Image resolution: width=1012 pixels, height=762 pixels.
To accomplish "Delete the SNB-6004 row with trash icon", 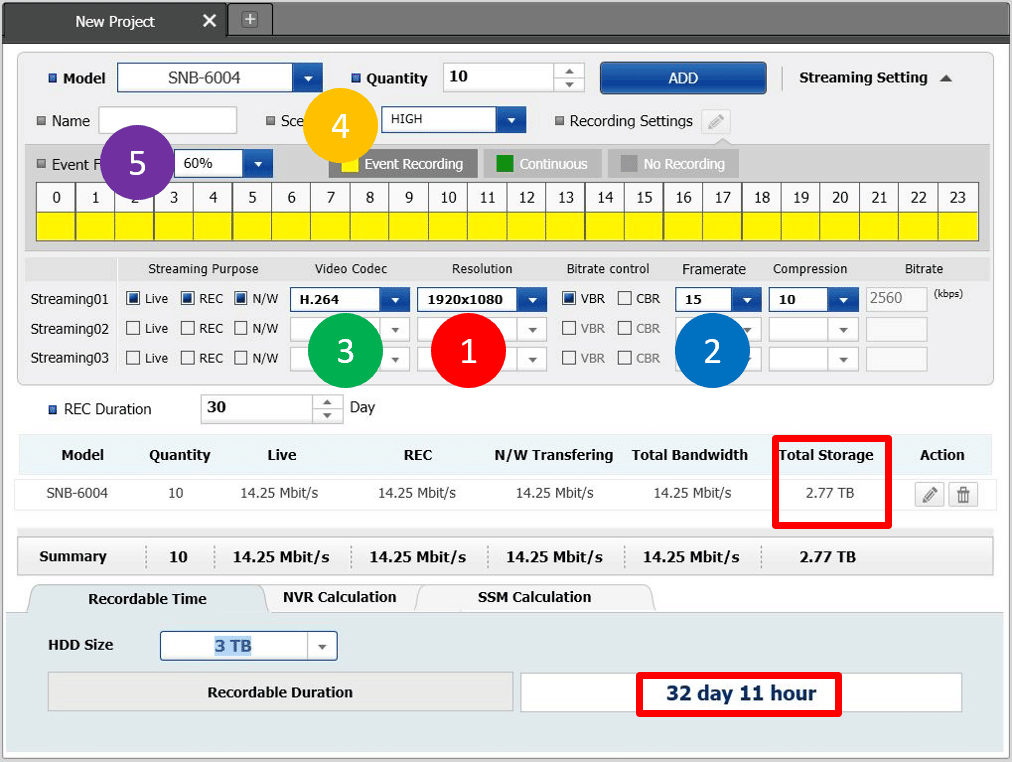I will [x=963, y=494].
